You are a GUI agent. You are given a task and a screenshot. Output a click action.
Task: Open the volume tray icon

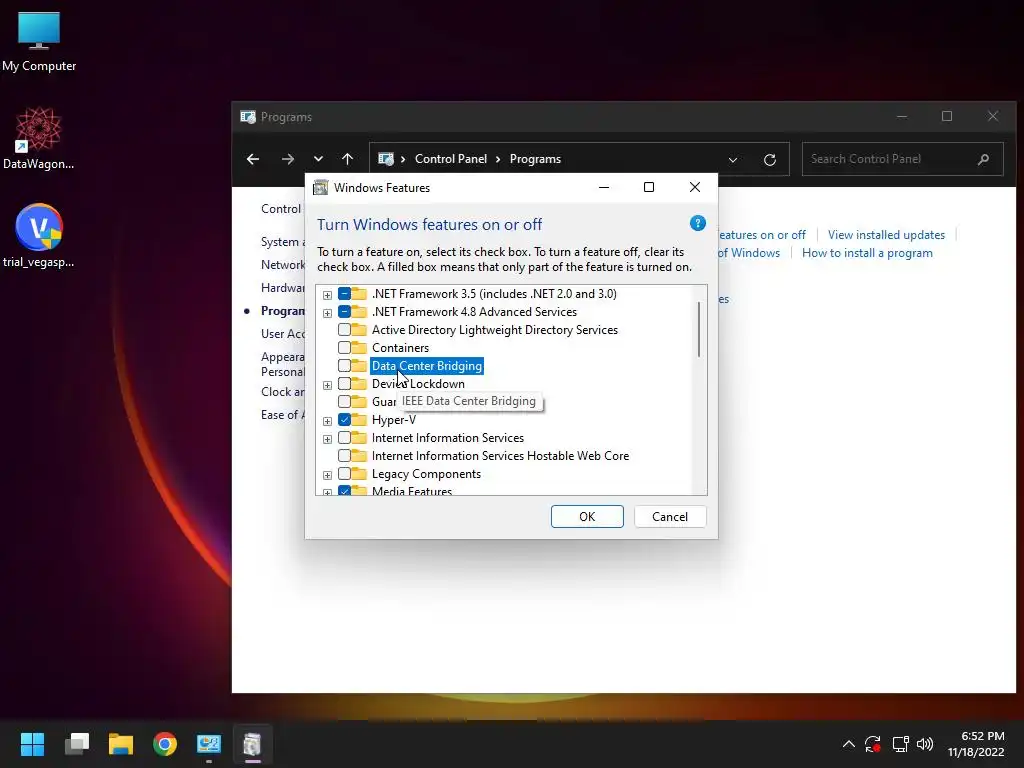(x=925, y=744)
